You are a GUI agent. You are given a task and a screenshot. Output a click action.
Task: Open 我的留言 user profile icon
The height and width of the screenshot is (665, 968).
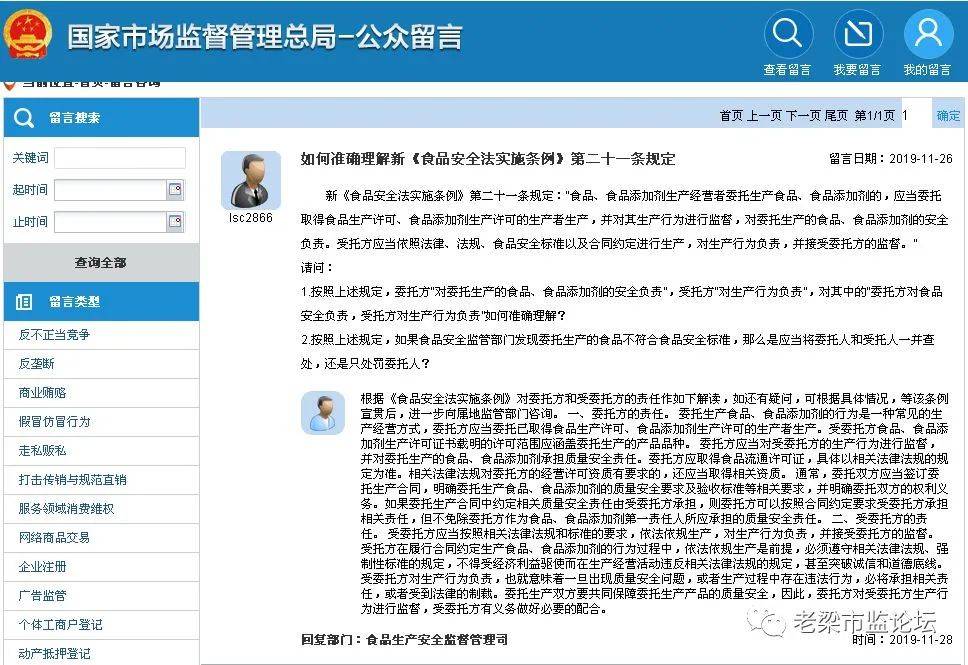click(x=927, y=34)
